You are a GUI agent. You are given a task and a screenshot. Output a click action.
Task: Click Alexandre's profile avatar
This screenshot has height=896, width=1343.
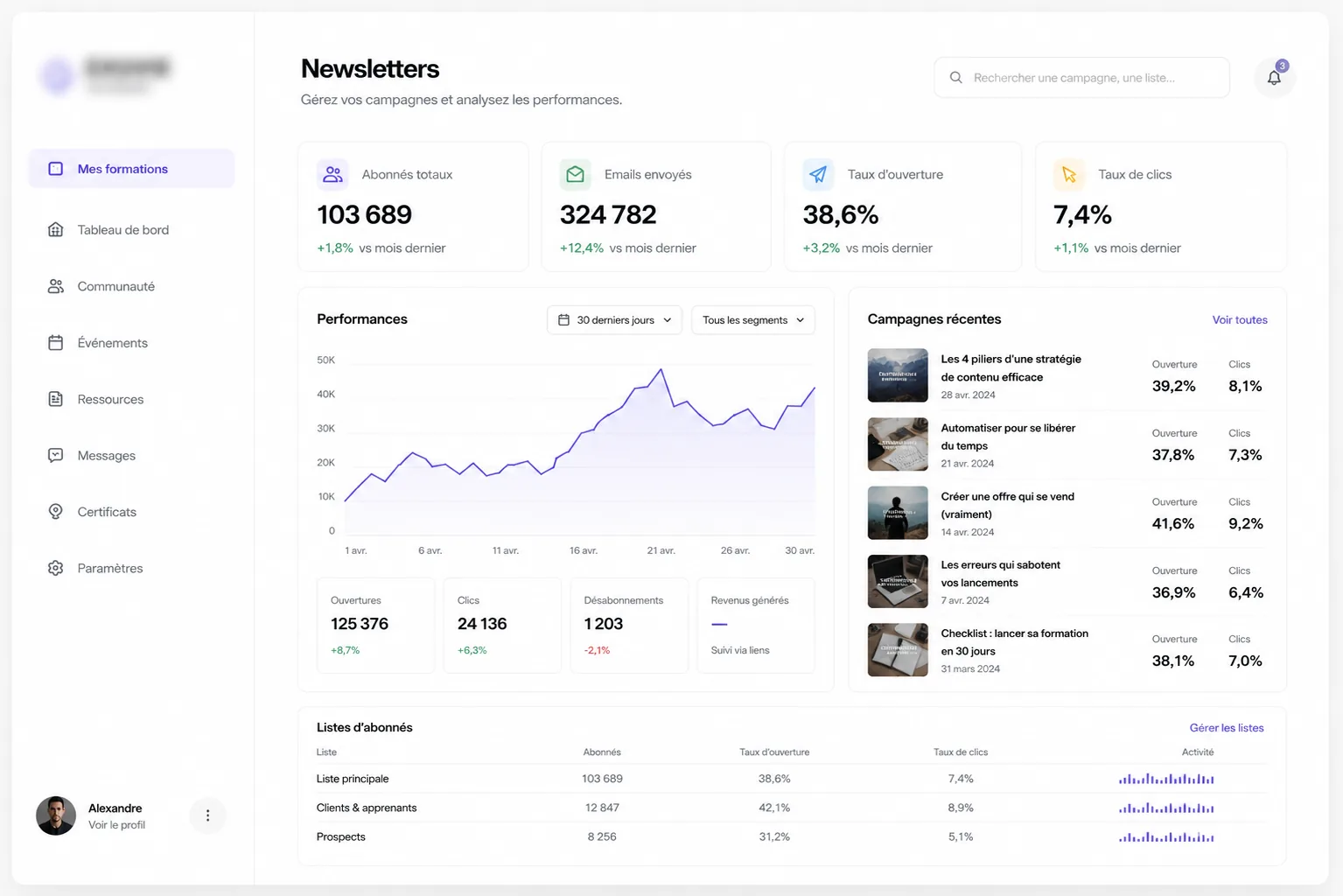[56, 815]
